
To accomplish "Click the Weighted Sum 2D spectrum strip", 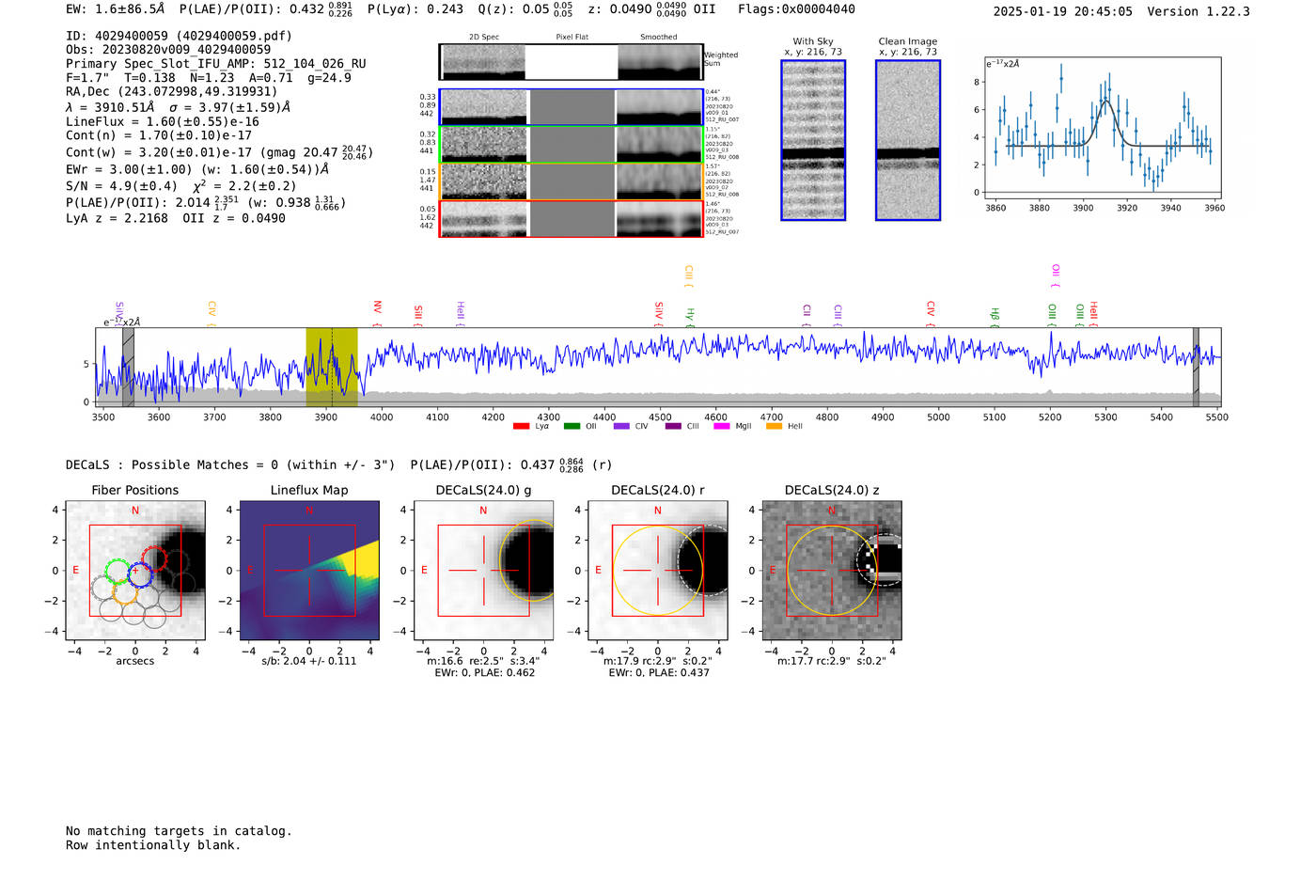I will (x=572, y=62).
